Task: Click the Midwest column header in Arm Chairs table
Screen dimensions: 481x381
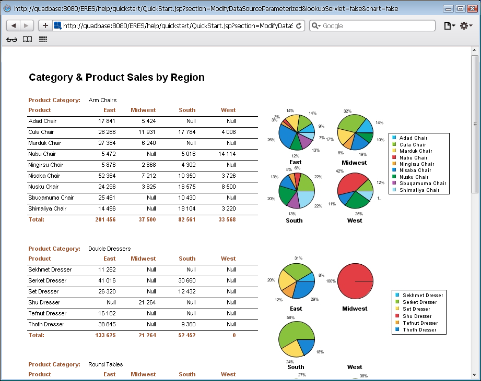Action: pos(143,110)
